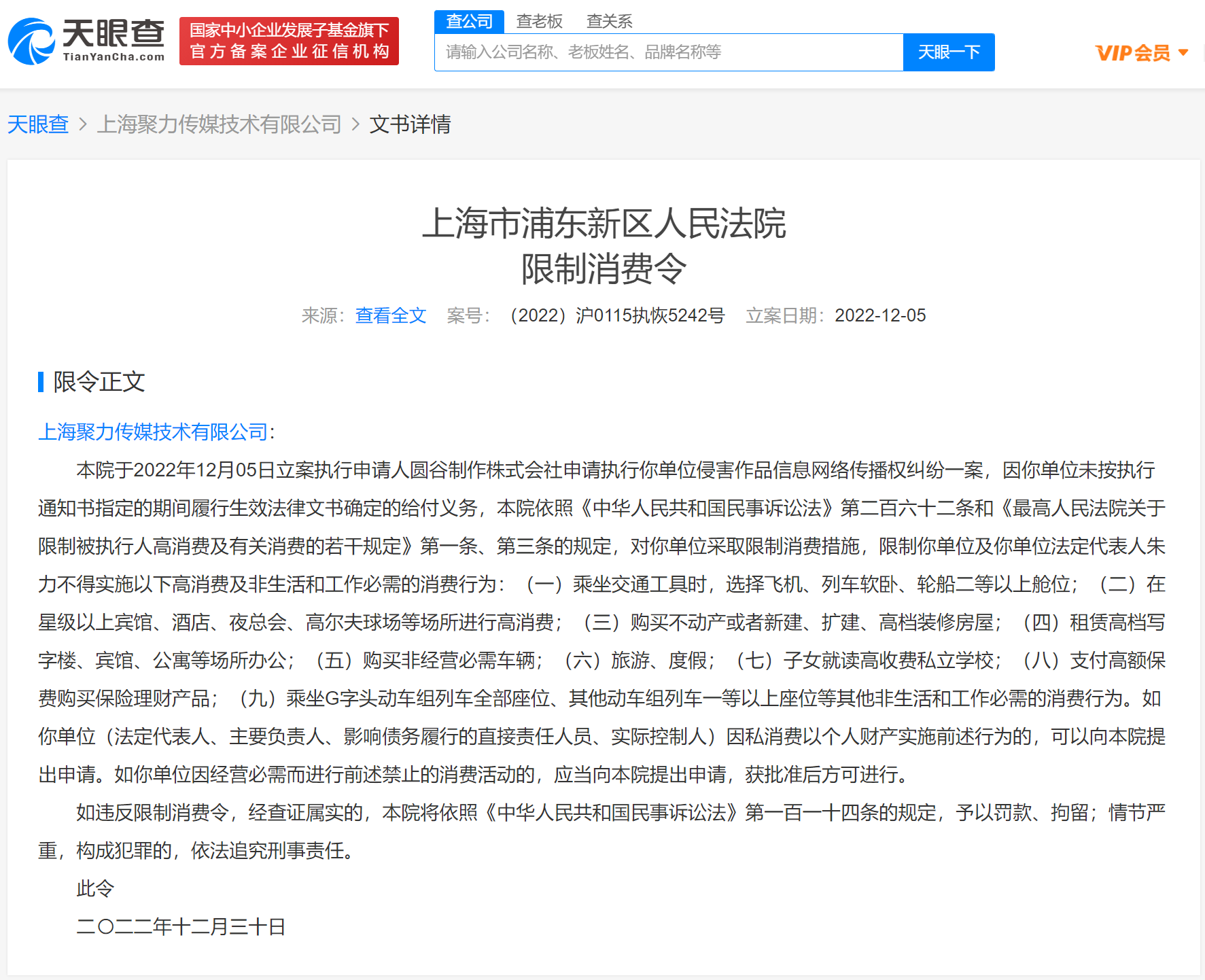
Task: Click the document title 限制消费令
Action: coord(601,268)
